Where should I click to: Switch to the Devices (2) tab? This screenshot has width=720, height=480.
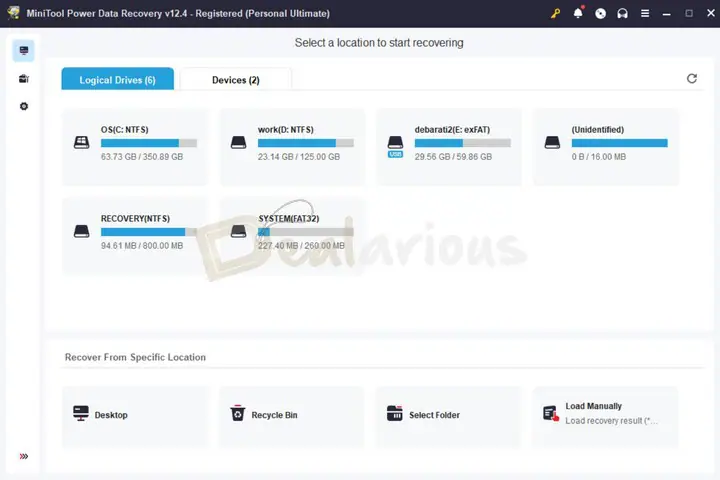[235, 80]
